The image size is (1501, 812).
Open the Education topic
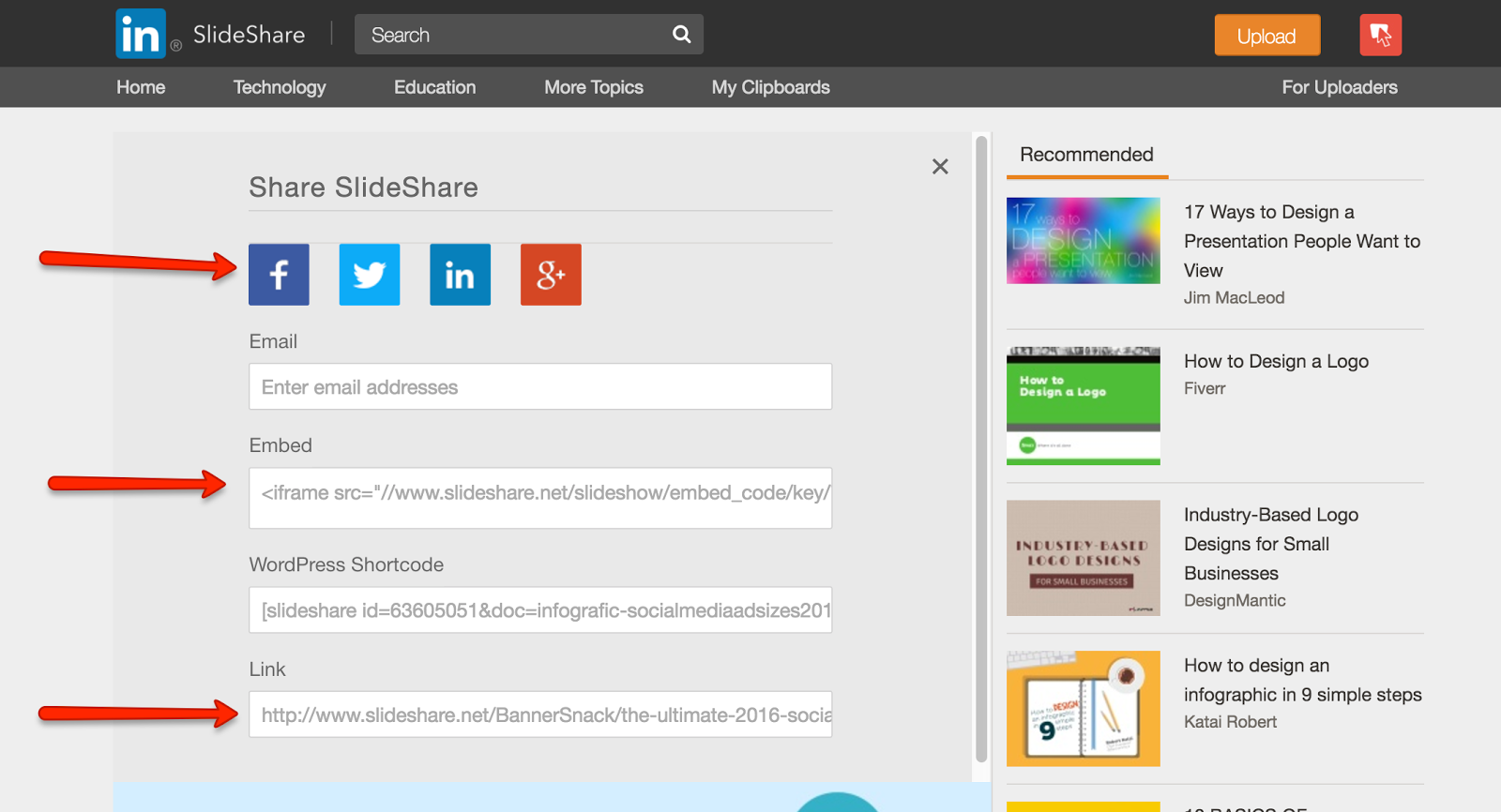(x=435, y=87)
